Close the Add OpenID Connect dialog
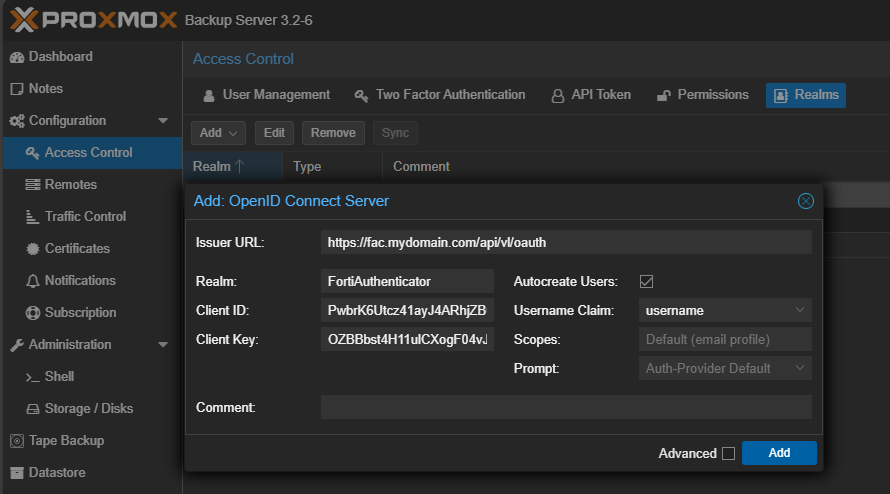This screenshot has height=494, width=890. coord(805,201)
